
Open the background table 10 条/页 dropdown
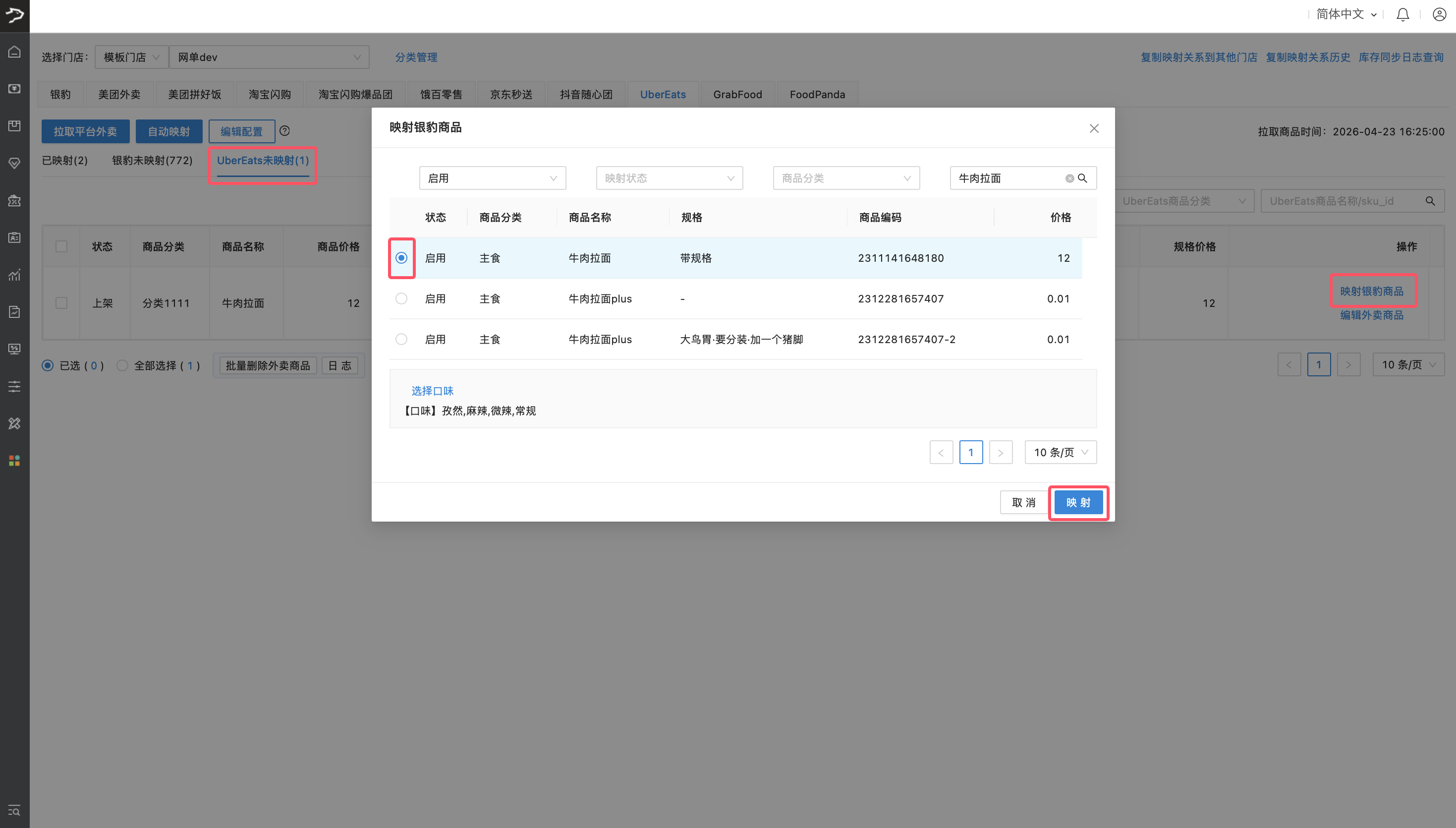(x=1408, y=364)
